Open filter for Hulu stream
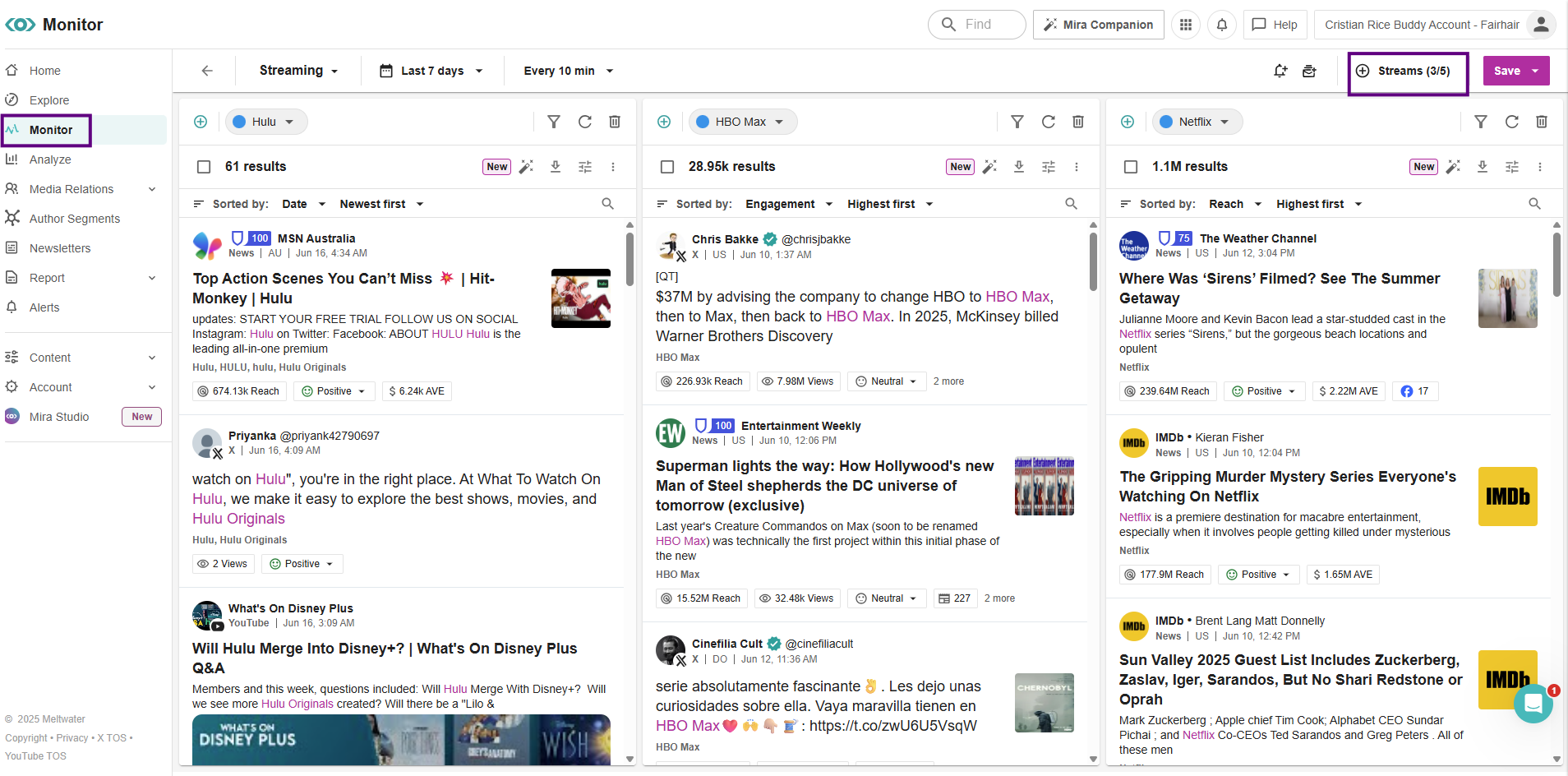The height and width of the screenshot is (776, 1568). pyautogui.click(x=554, y=122)
